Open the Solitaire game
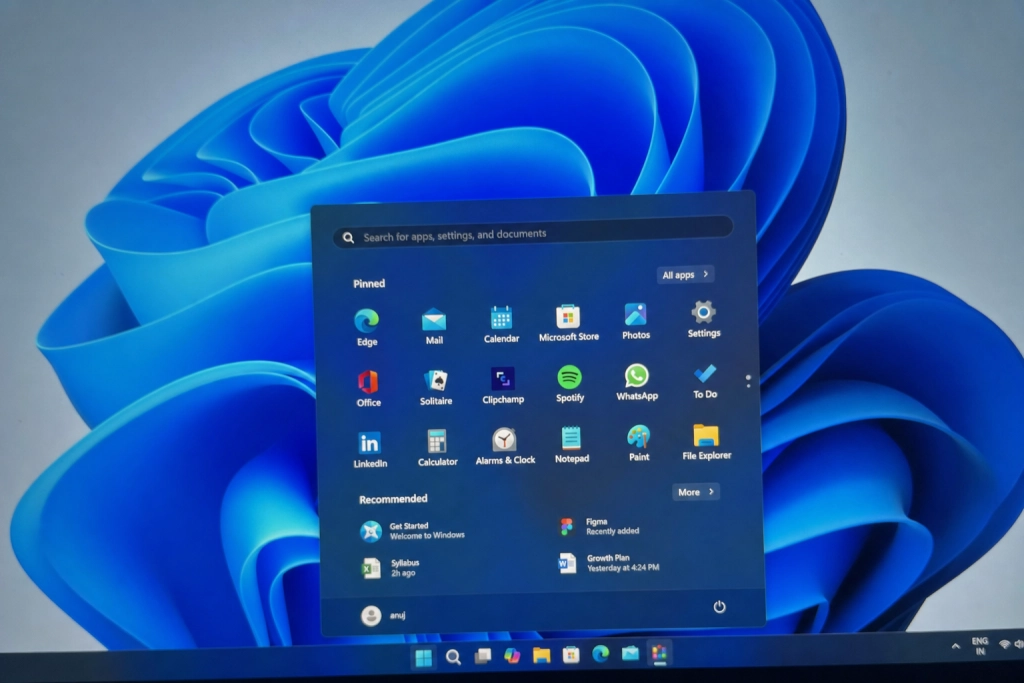 point(436,387)
